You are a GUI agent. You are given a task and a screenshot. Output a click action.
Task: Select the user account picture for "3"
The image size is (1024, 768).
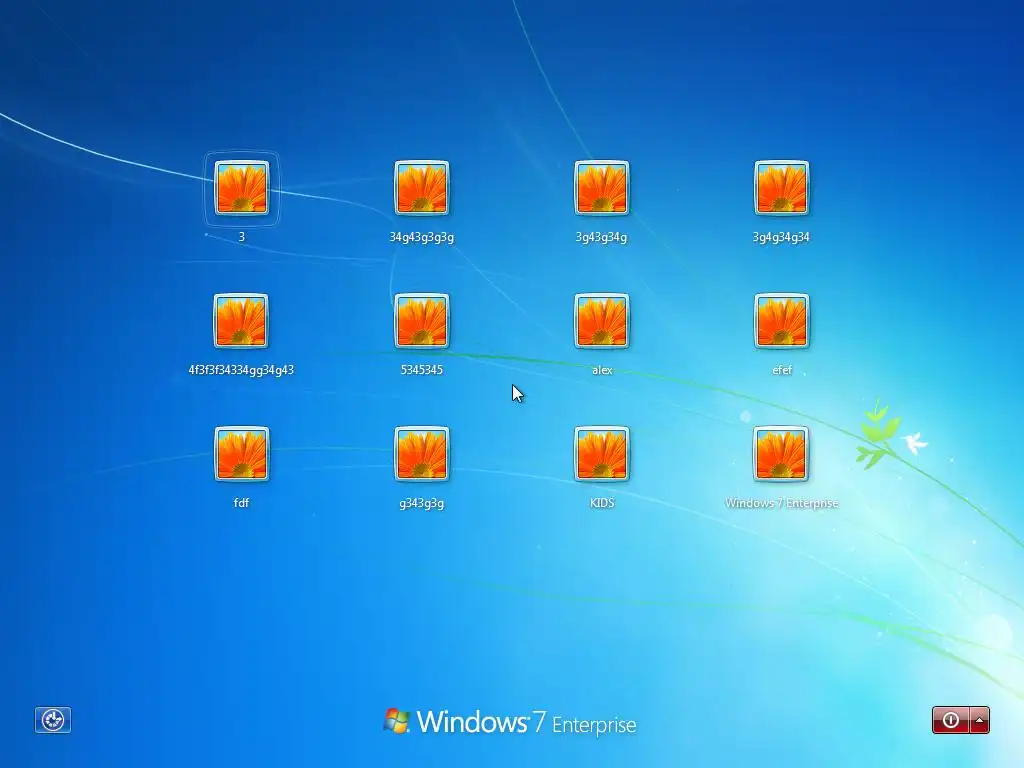point(242,188)
